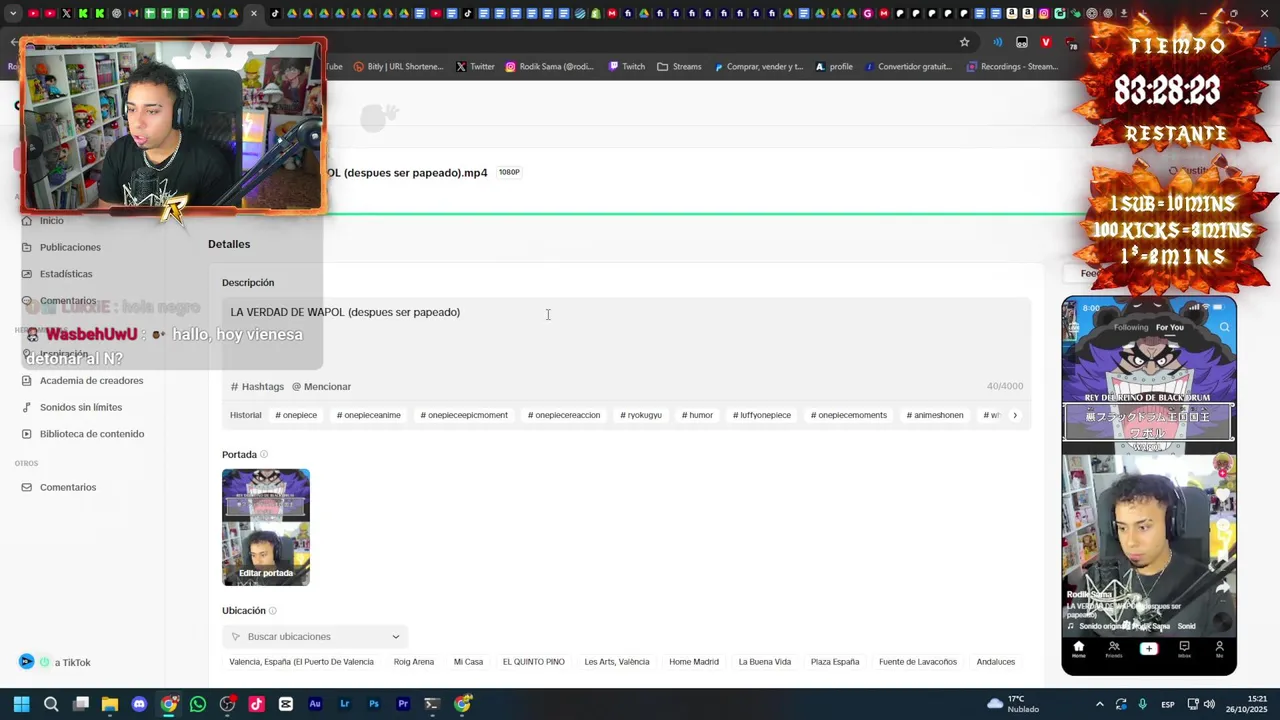Tap Following in the phone preview
The image size is (1280, 720).
coord(1131,327)
